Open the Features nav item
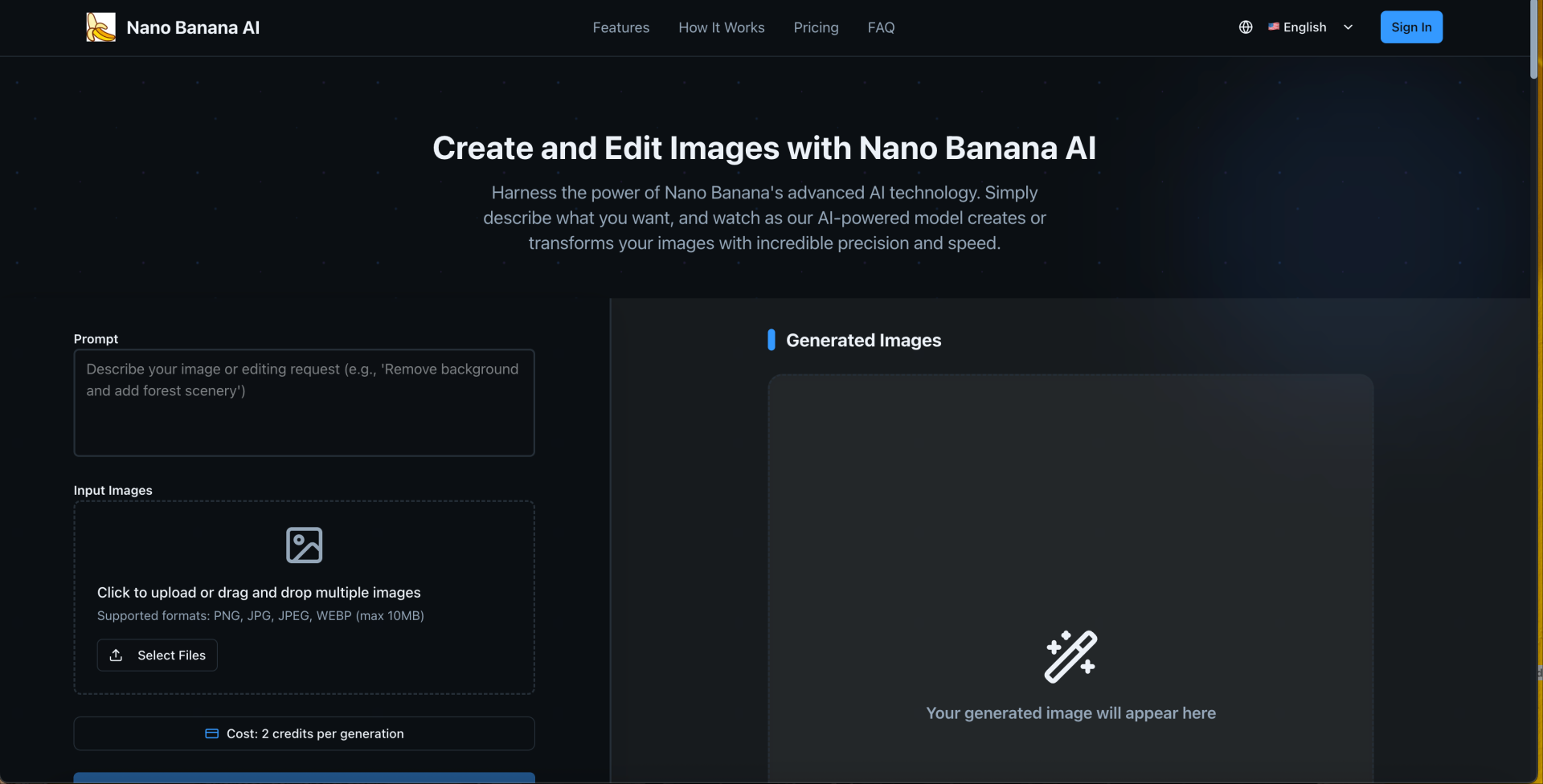This screenshot has height=784, width=1543. tap(620, 27)
